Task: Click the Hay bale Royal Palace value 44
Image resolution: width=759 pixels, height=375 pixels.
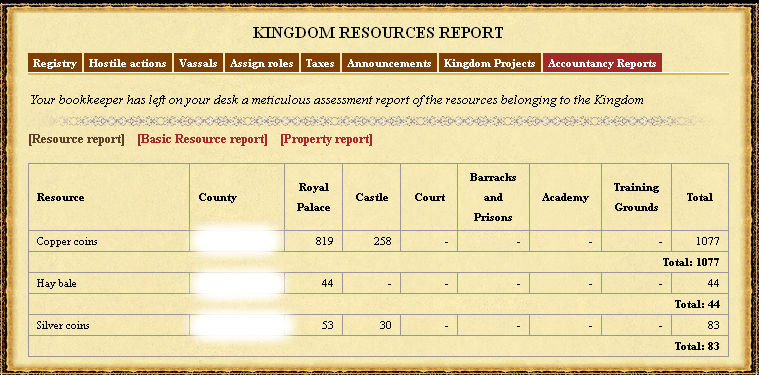Action: pyautogui.click(x=328, y=284)
